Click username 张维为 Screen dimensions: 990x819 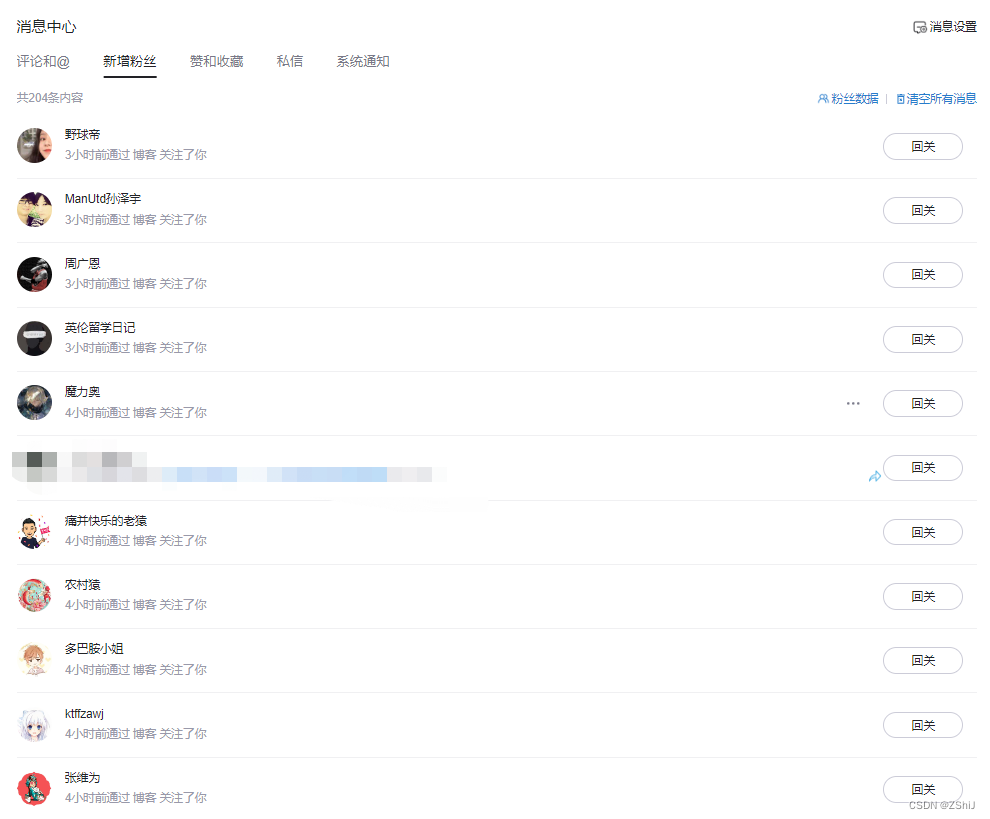[x=82, y=778]
